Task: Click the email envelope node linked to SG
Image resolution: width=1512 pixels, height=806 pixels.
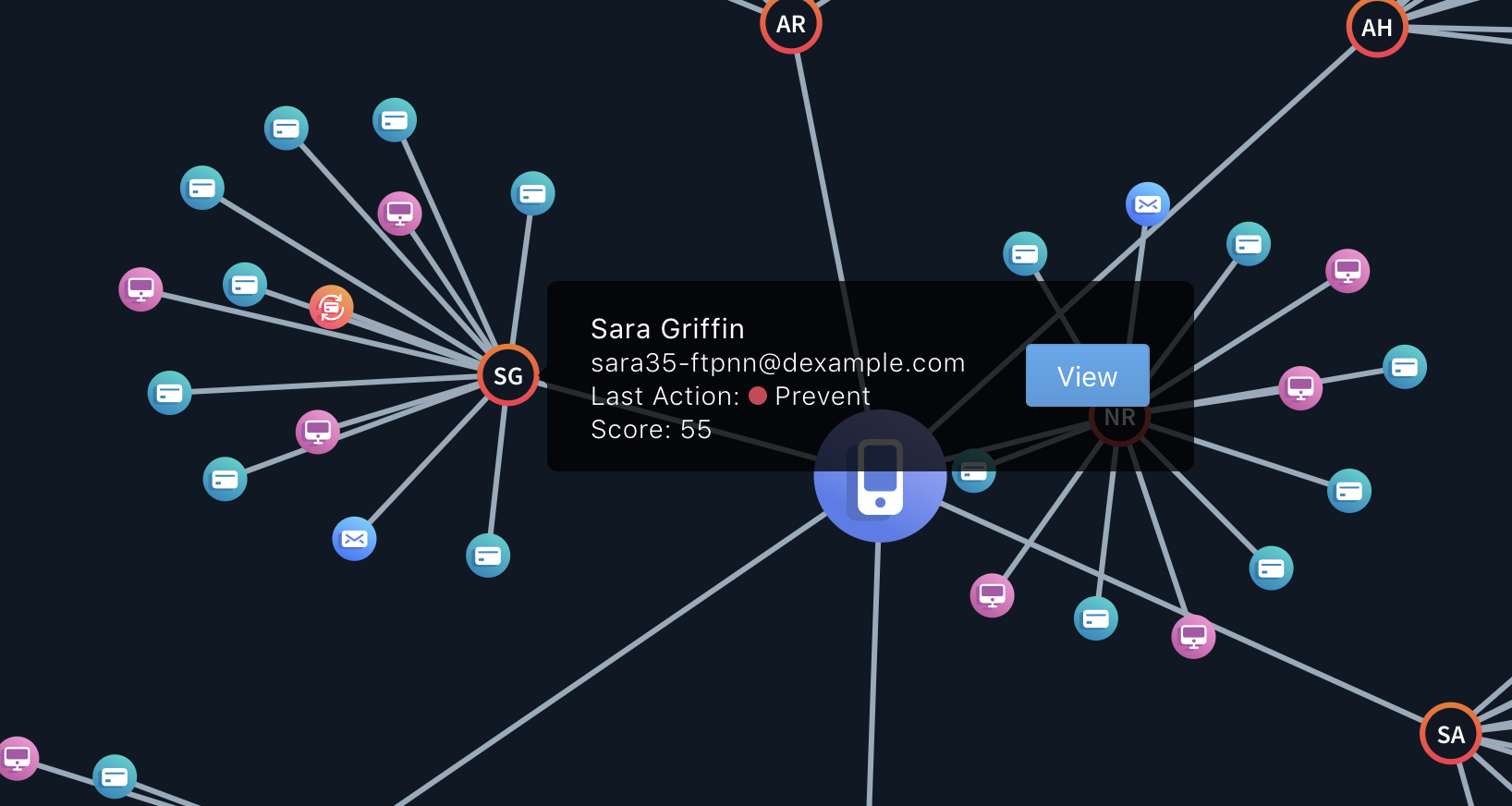Action: click(354, 539)
